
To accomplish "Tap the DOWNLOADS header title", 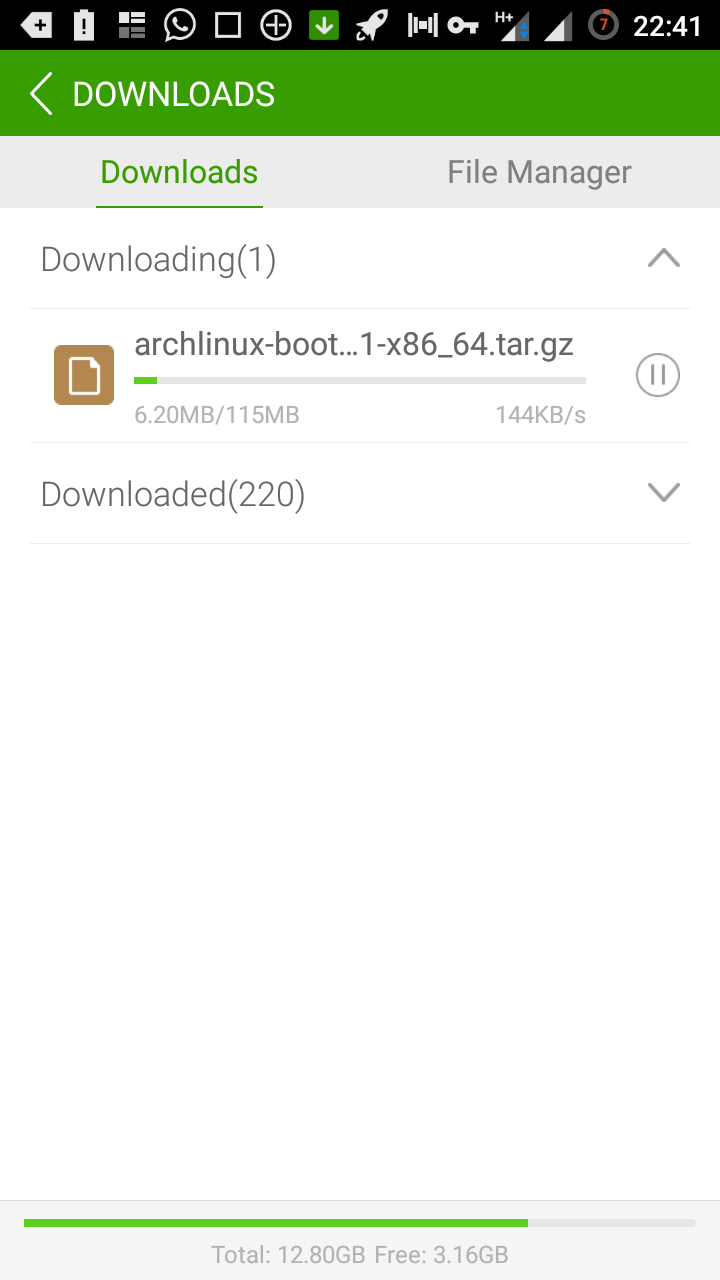I will [174, 94].
